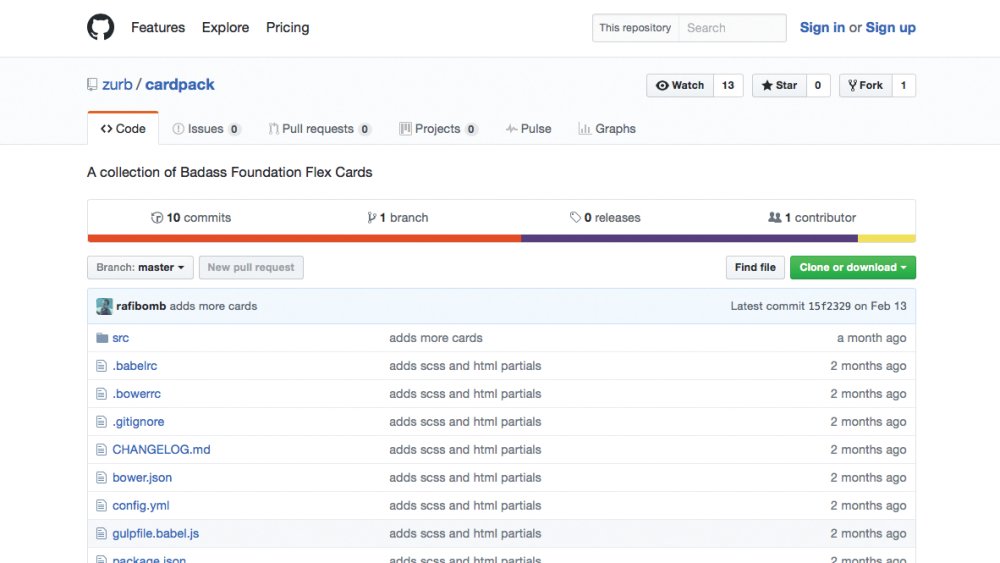Screen dimensions: 1000x563
Task: Open the zurb owner link
Action: tap(117, 85)
